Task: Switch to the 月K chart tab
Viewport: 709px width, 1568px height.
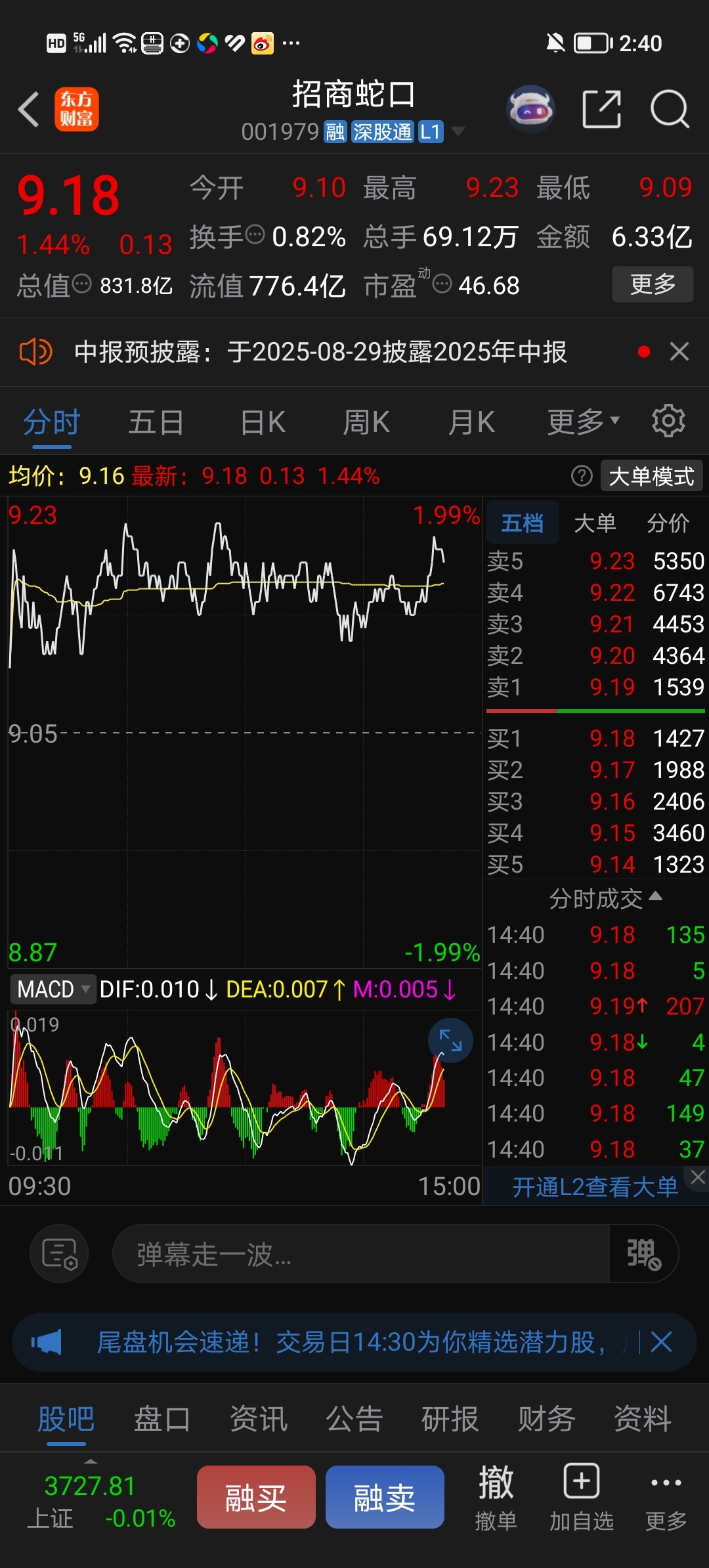Action: point(471,422)
